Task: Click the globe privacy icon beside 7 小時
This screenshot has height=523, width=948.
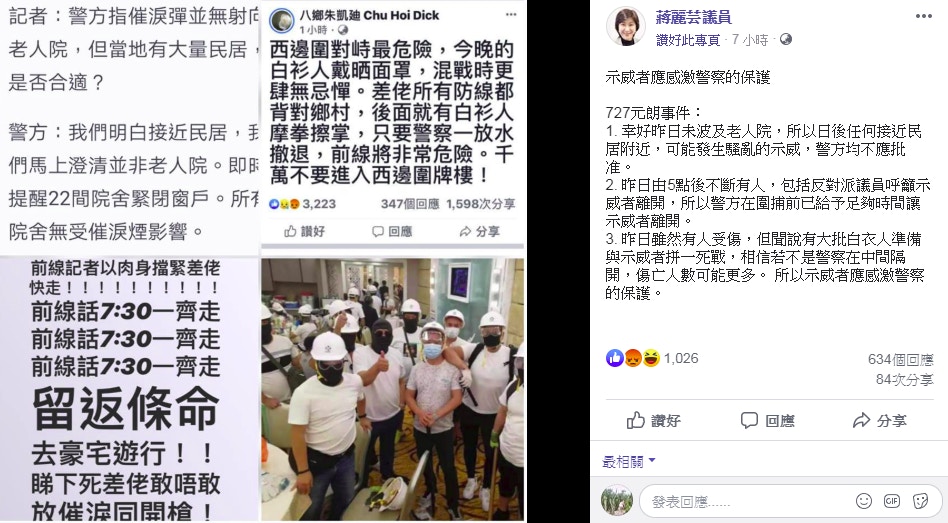Action: pyautogui.click(x=786, y=40)
